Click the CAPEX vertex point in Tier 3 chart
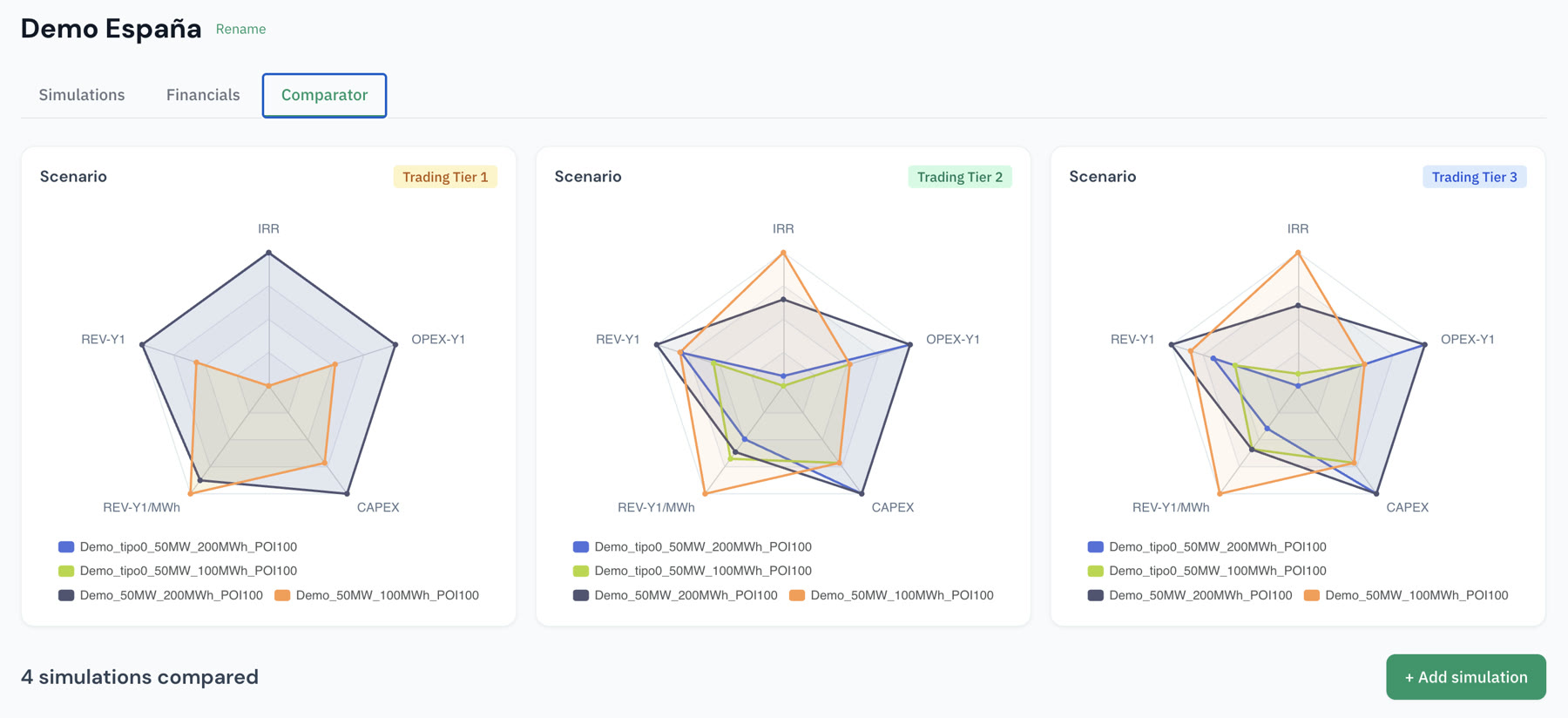This screenshot has width=1568, height=718. click(x=1376, y=494)
